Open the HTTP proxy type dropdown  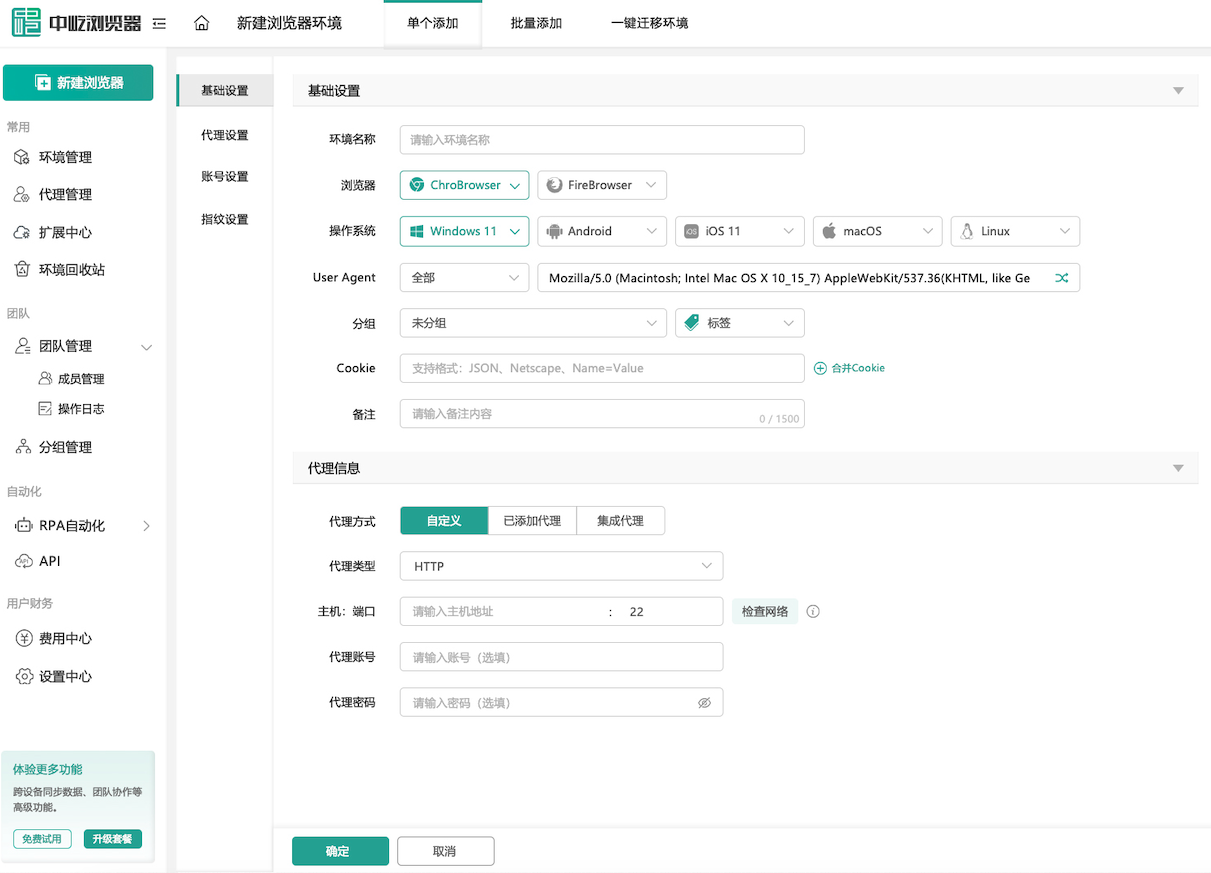561,566
